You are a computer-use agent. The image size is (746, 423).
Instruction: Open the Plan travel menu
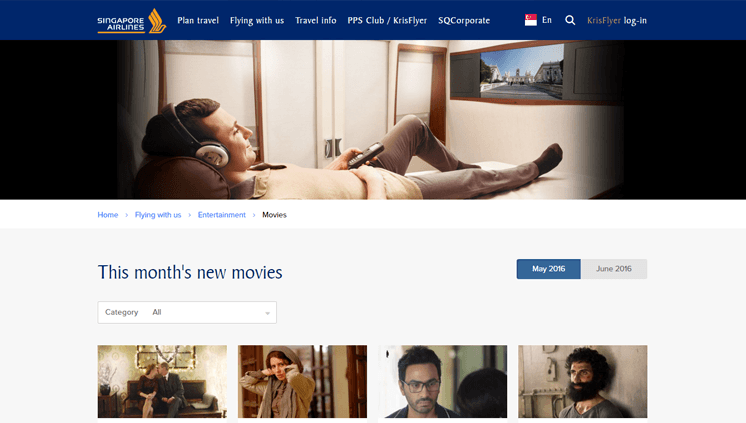(198, 20)
